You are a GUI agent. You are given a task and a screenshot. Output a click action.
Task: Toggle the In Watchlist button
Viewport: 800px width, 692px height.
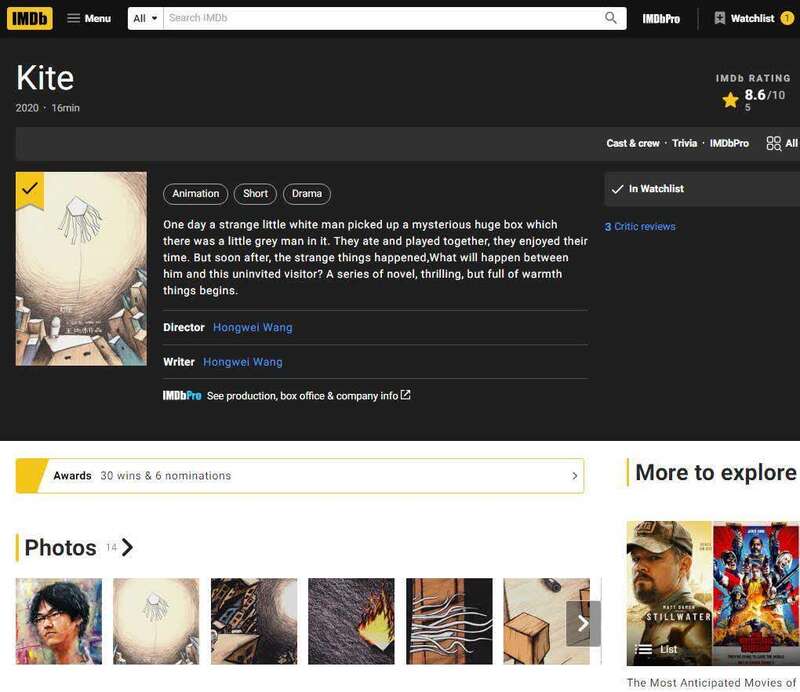pos(700,189)
